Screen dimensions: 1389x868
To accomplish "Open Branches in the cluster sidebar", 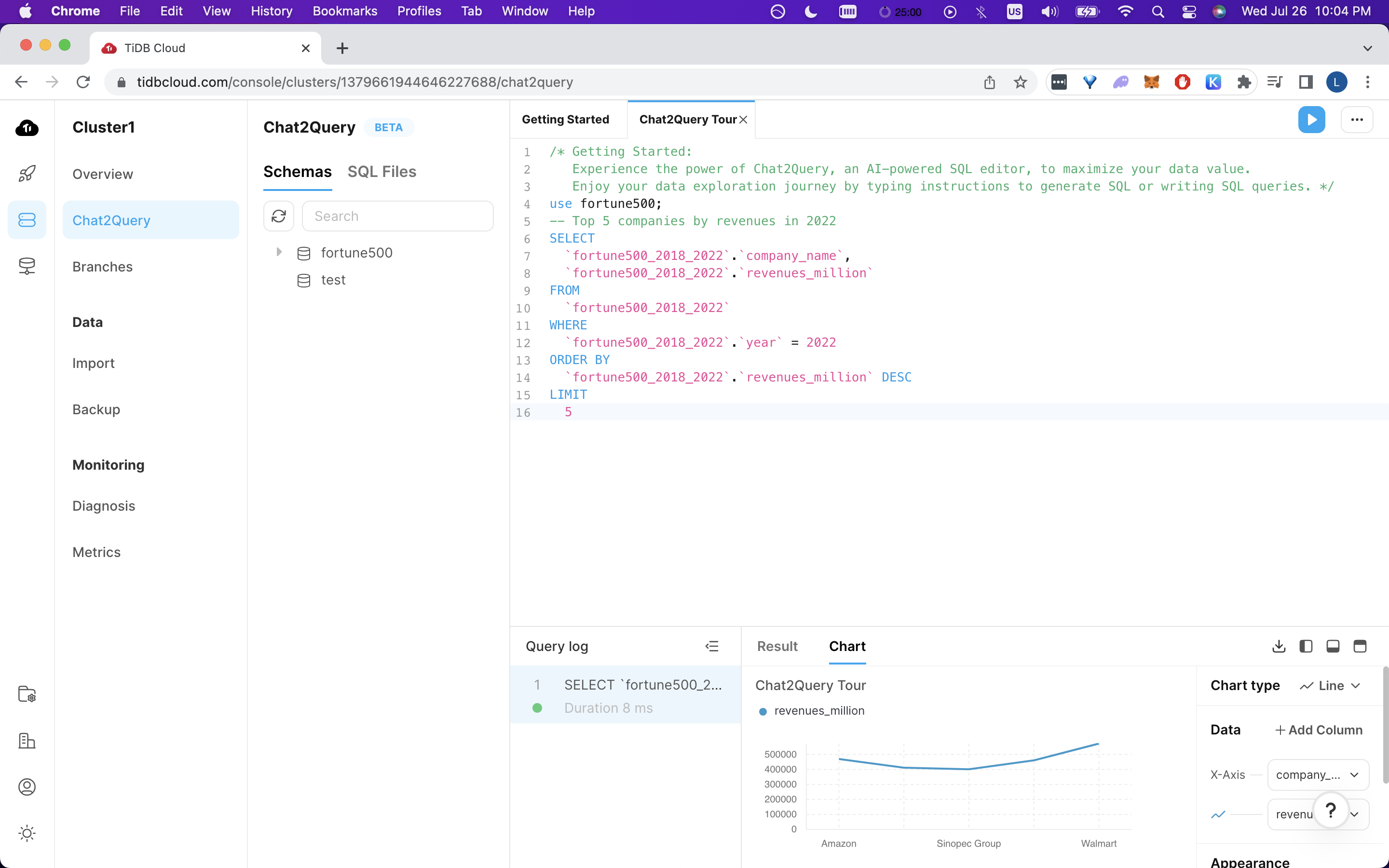I will pyautogui.click(x=102, y=266).
